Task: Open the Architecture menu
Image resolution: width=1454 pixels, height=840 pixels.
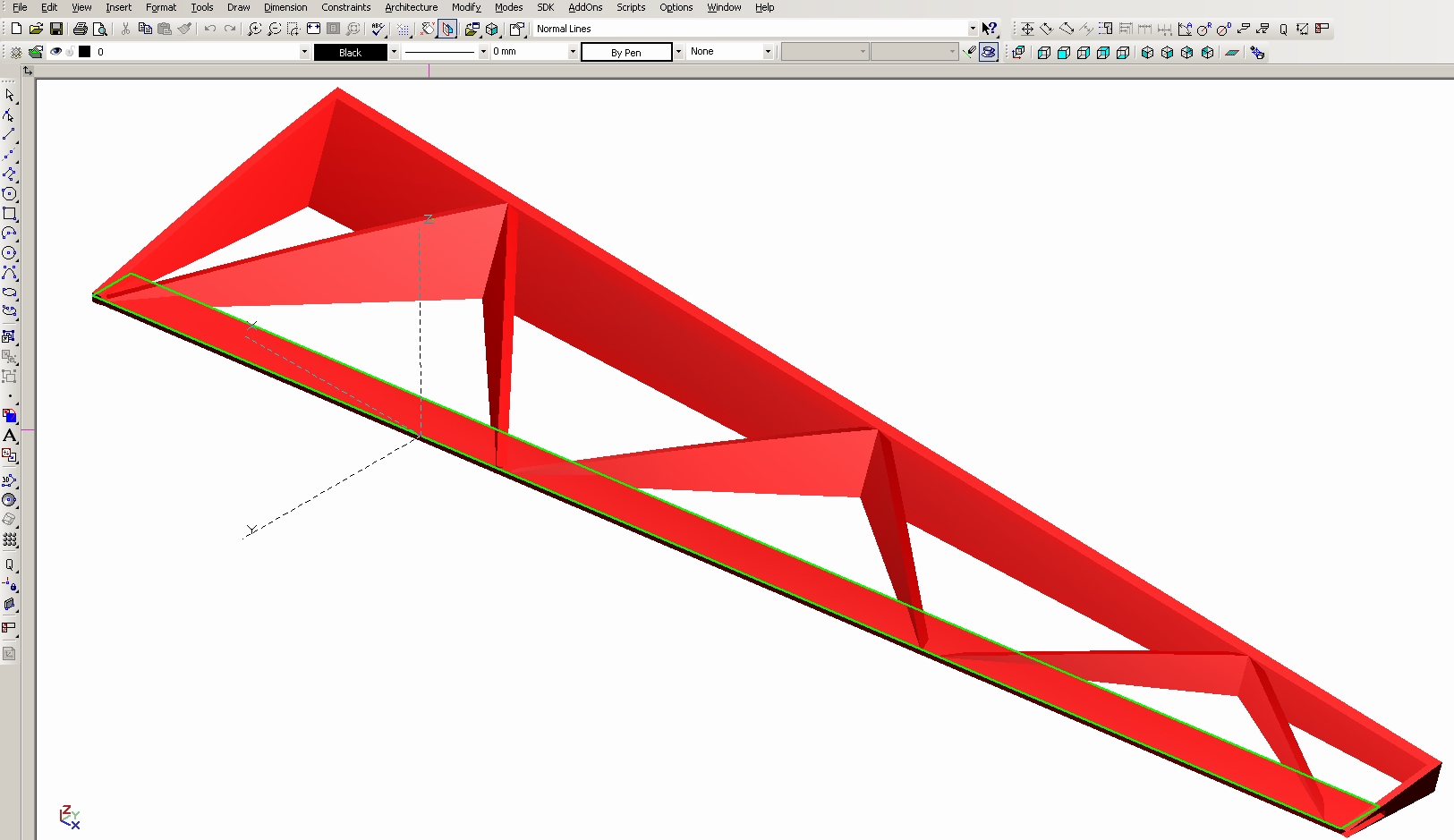Action: (411, 7)
